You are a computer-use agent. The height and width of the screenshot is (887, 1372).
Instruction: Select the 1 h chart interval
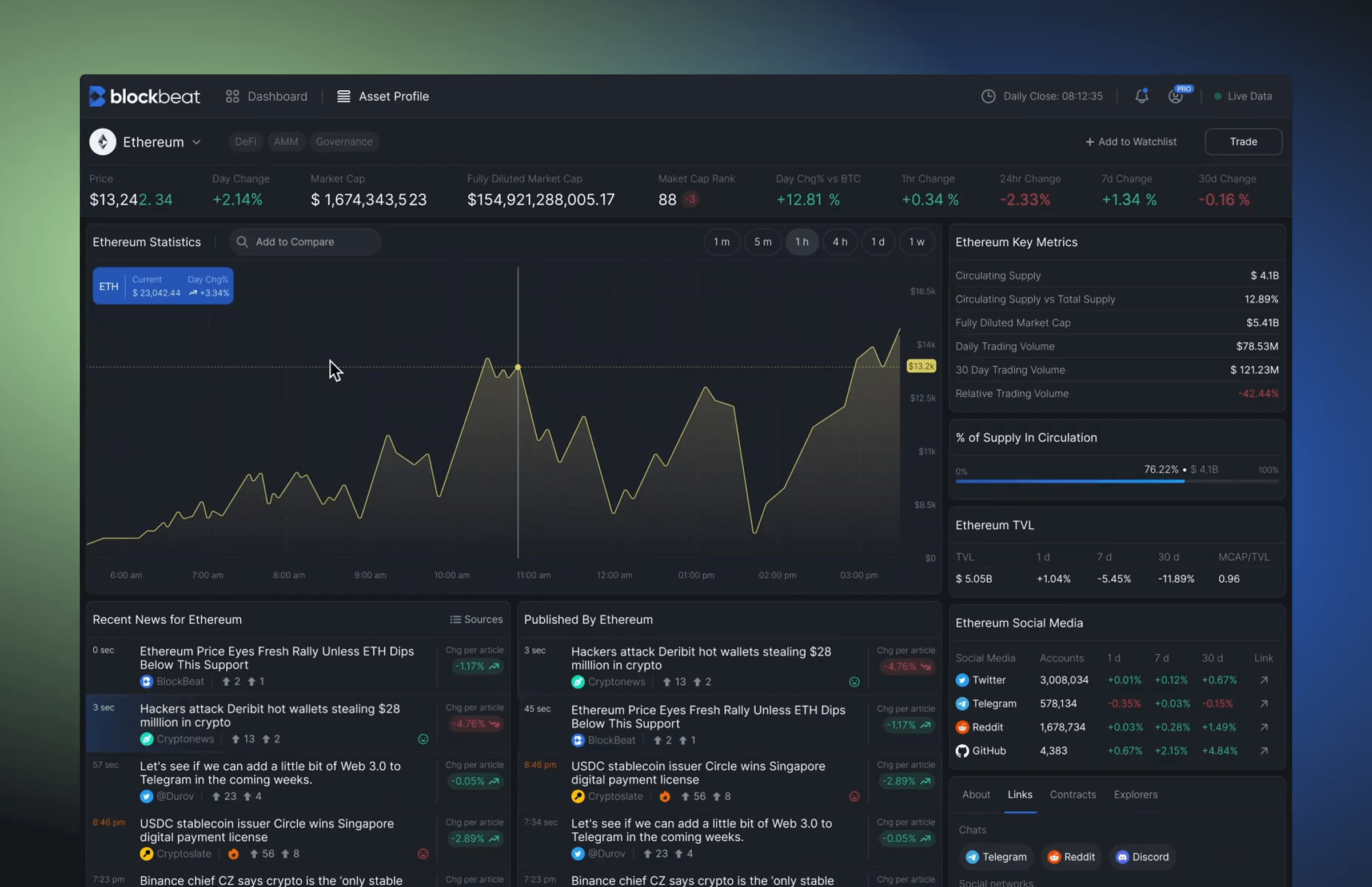point(802,242)
